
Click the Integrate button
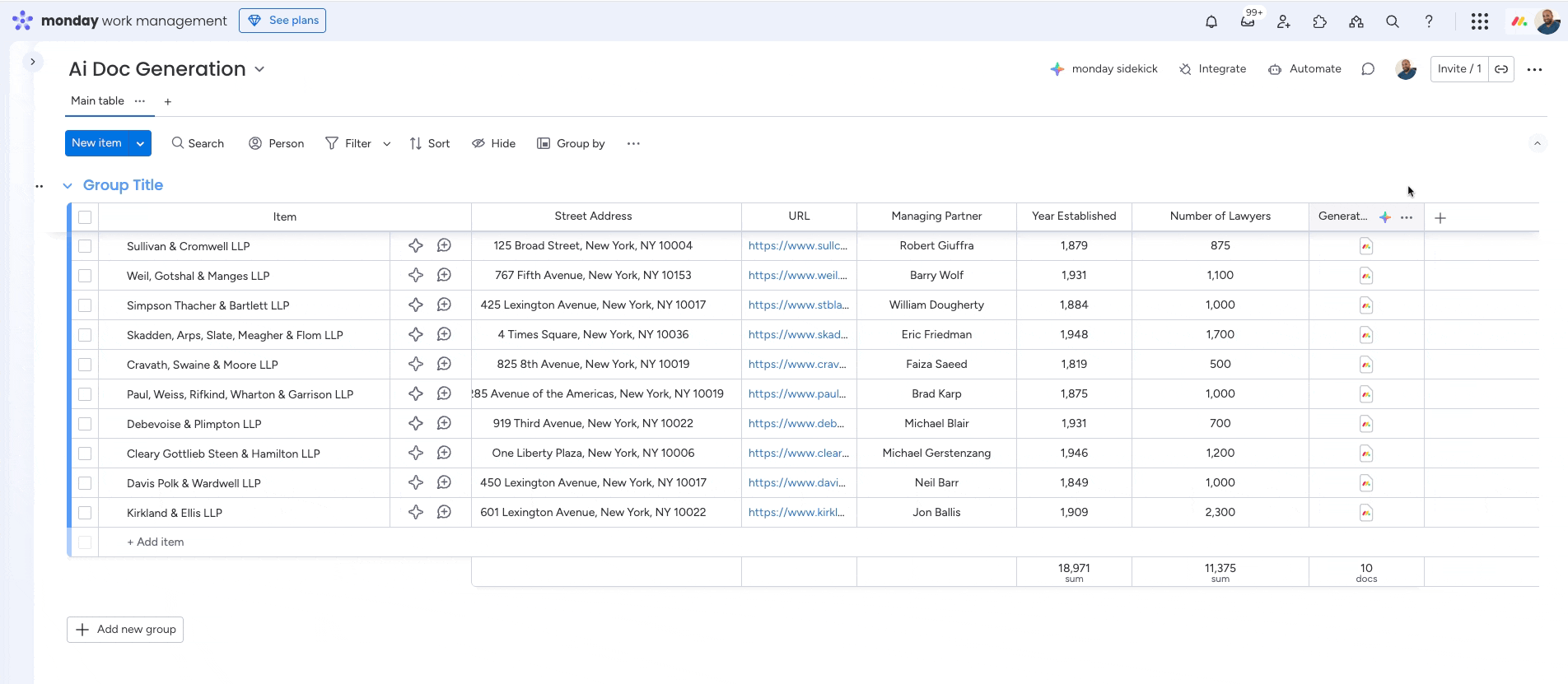point(1212,69)
